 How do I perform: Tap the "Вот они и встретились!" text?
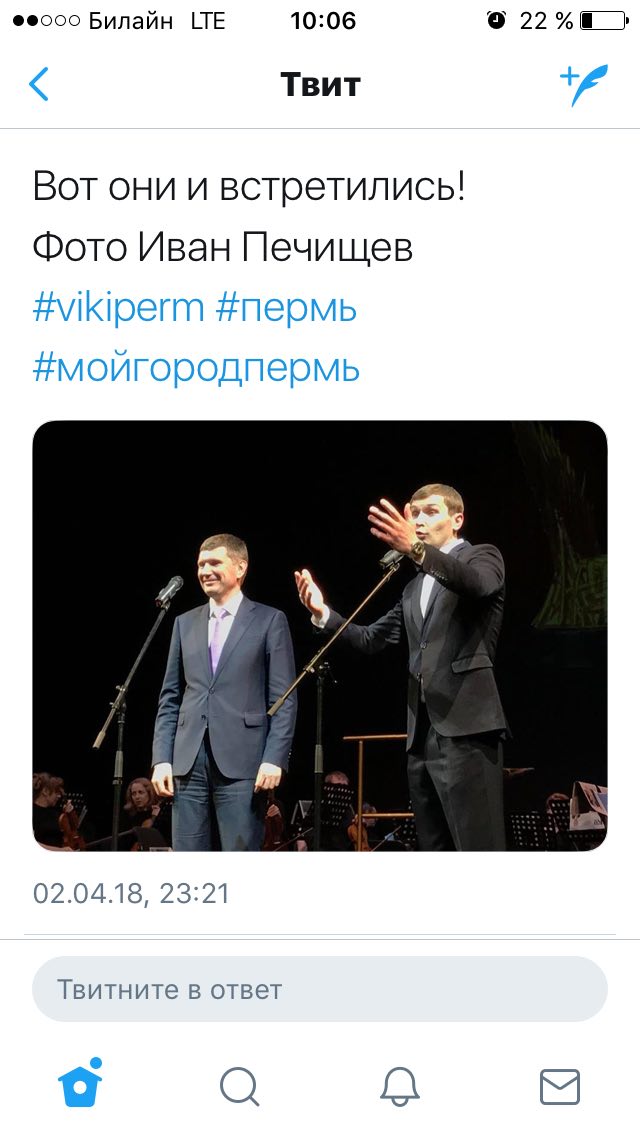coord(249,187)
